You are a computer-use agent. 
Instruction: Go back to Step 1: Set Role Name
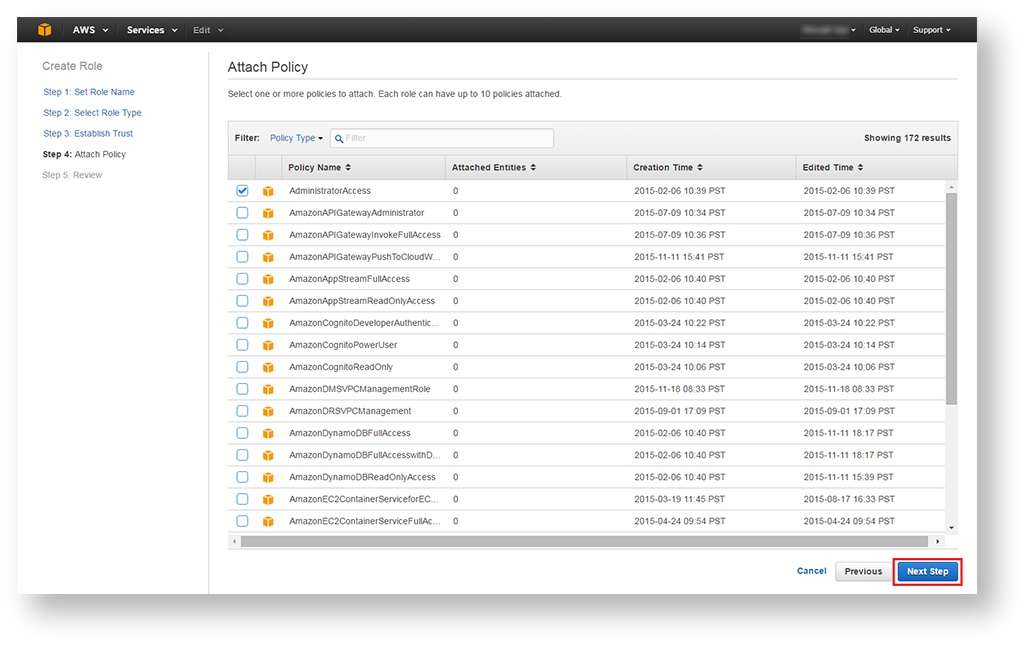(x=88, y=92)
